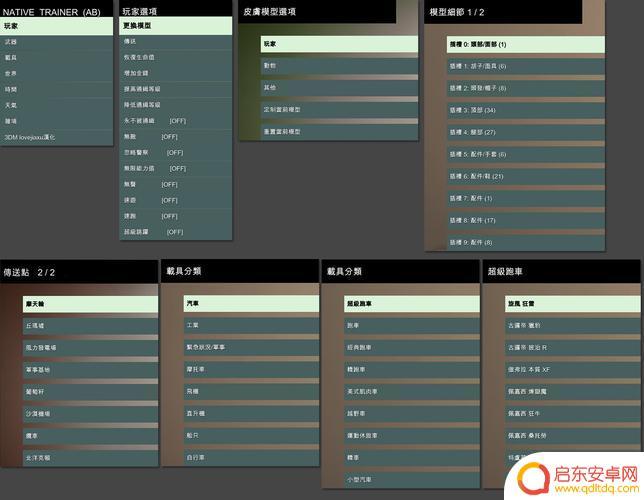This screenshot has height=500, width=644.
Task: Choose 跑車 in the car categories
Action: 412,326
